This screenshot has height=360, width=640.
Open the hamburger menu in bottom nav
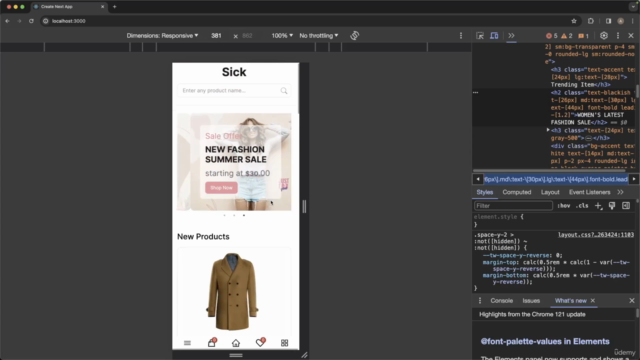click(x=187, y=343)
